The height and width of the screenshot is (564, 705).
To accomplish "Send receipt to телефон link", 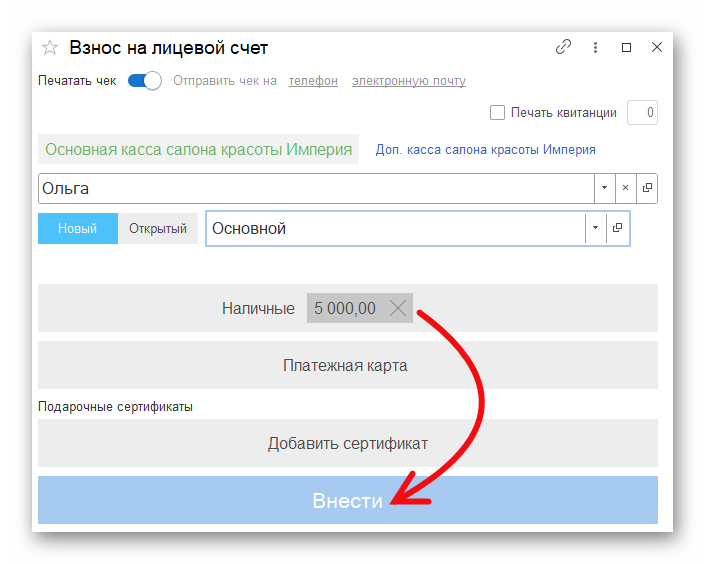I will [313, 81].
